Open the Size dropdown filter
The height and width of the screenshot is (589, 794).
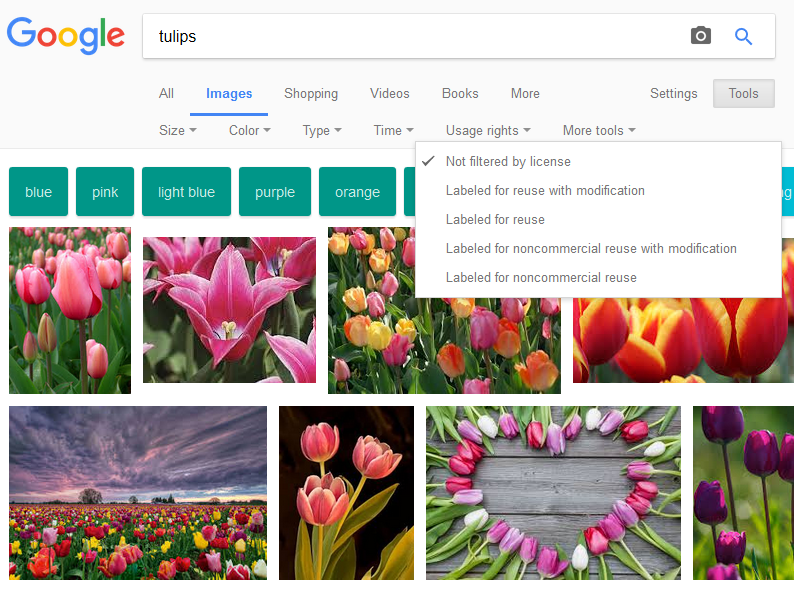(x=178, y=130)
